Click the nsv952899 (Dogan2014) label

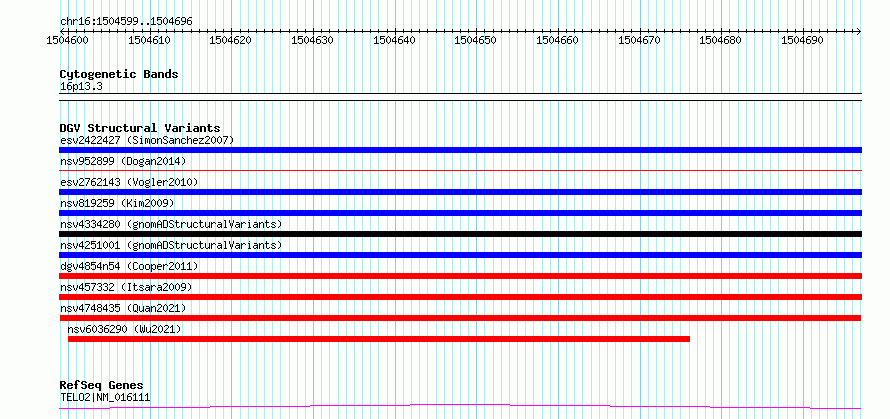(123, 161)
